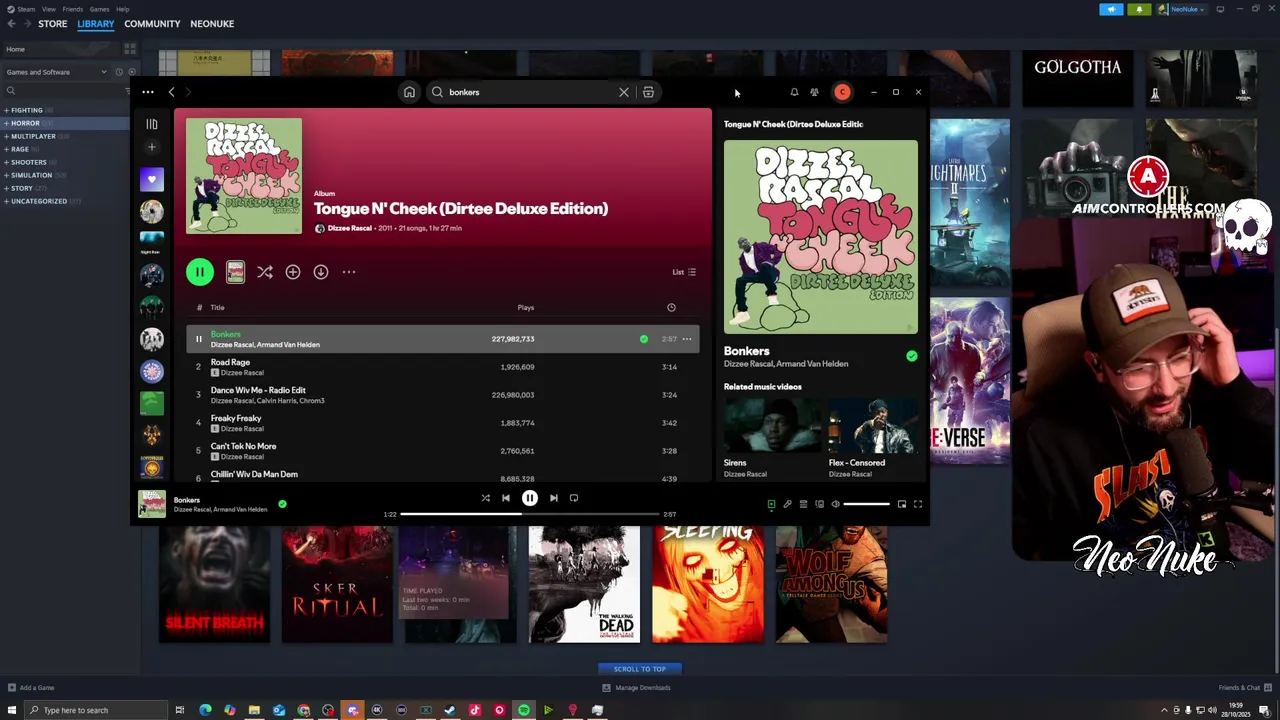Clear the 'bonkers' search text with the X
The height and width of the screenshot is (720, 1280).
[x=624, y=92]
